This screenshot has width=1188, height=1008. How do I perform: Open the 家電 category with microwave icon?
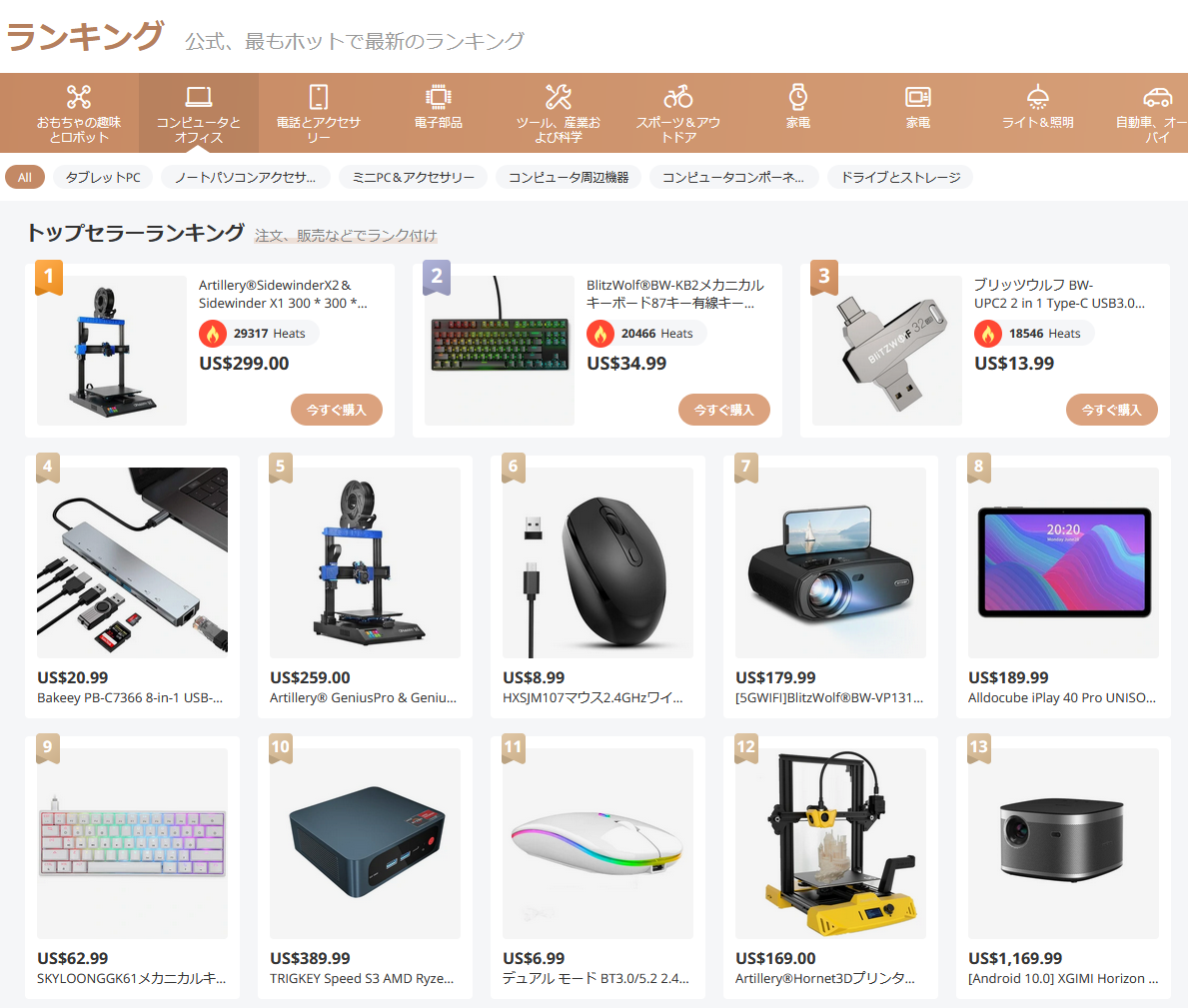pos(917,97)
